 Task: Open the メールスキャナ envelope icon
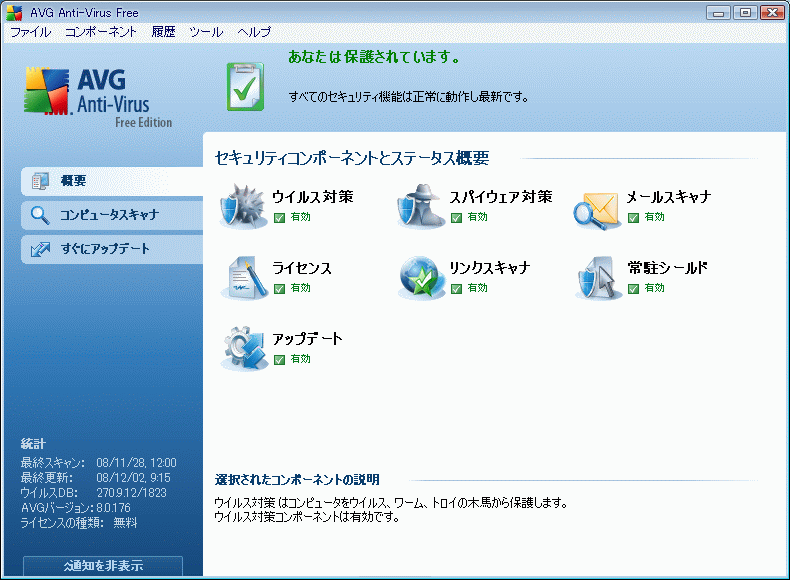tap(598, 210)
